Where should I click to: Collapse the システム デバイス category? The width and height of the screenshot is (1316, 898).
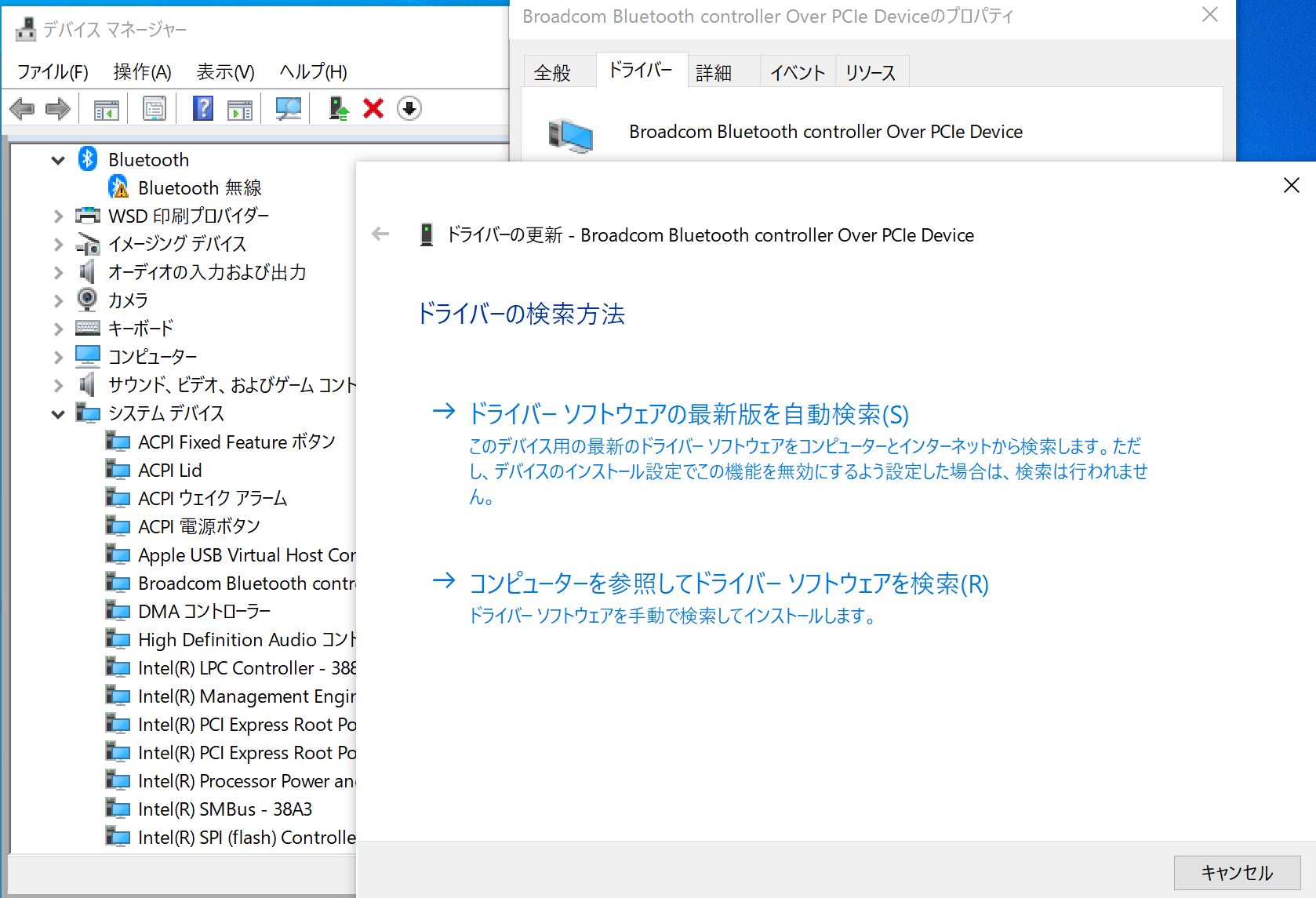tap(58, 413)
